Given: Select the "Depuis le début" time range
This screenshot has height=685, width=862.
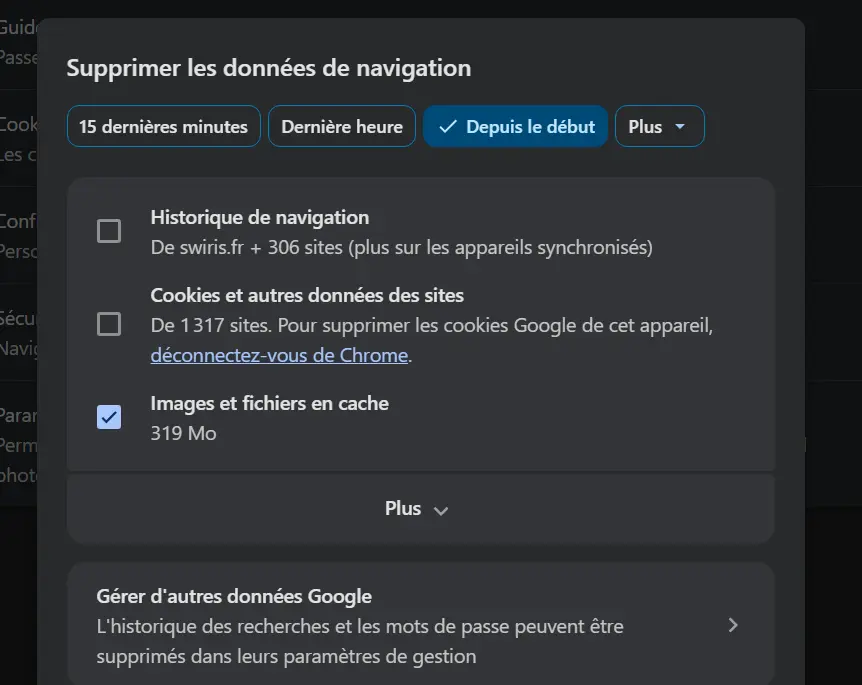Looking at the screenshot, I should tap(515, 126).
